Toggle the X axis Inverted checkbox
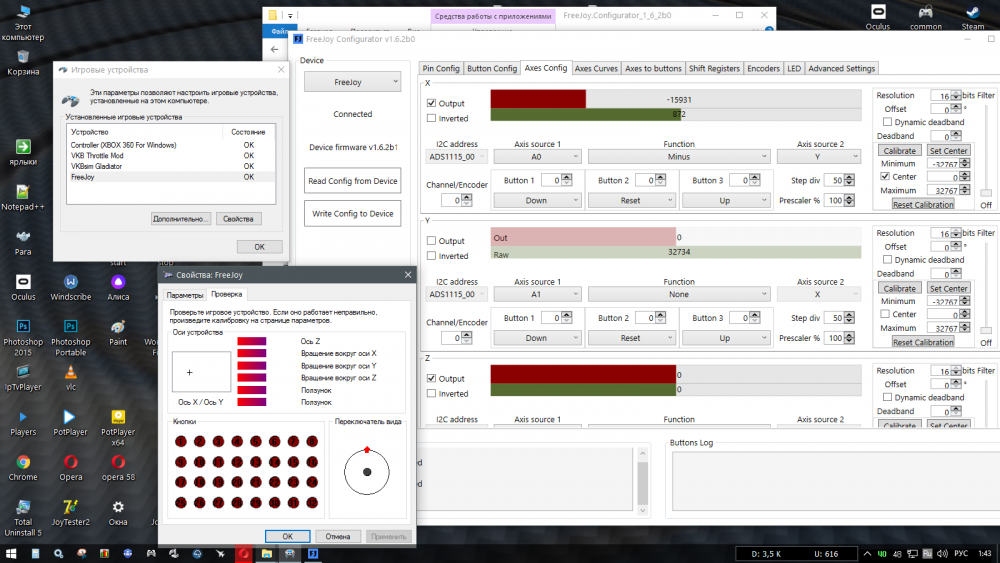Viewport: 1000px width, 563px height. (431, 118)
